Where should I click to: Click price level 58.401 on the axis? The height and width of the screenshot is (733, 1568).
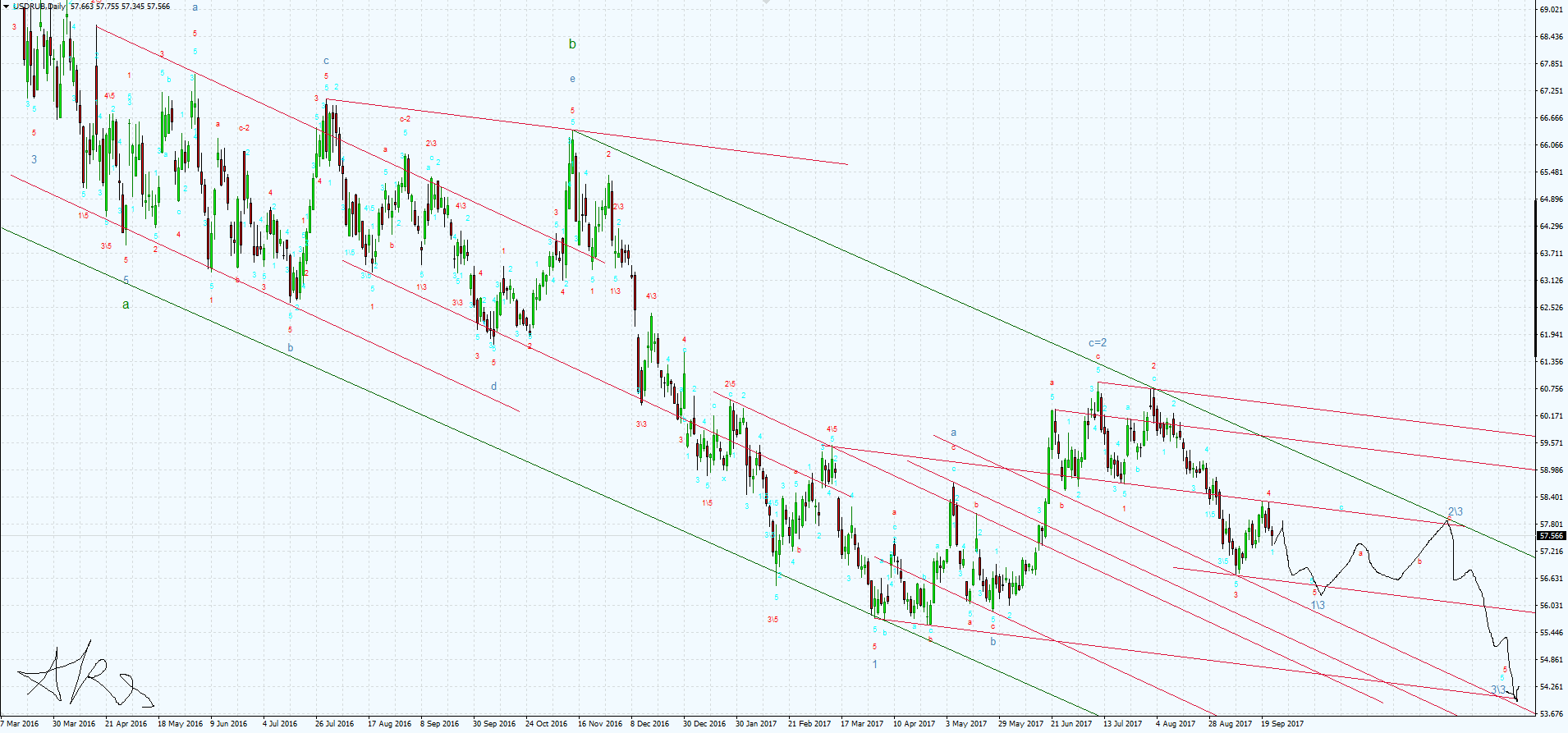click(x=1551, y=497)
